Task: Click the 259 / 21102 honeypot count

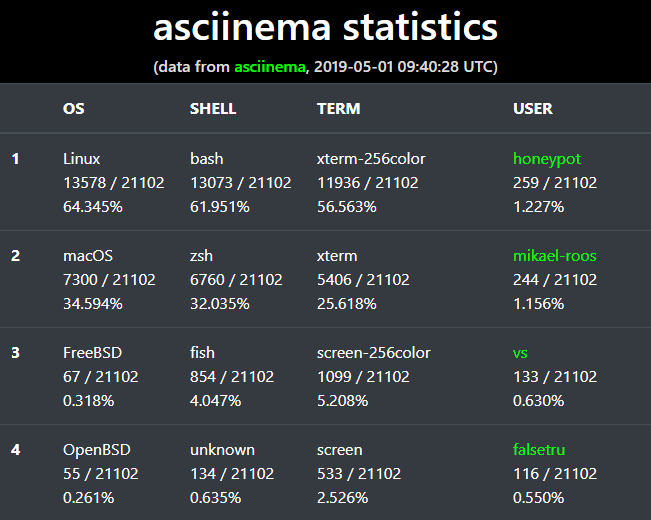Action: pyautogui.click(x=555, y=183)
